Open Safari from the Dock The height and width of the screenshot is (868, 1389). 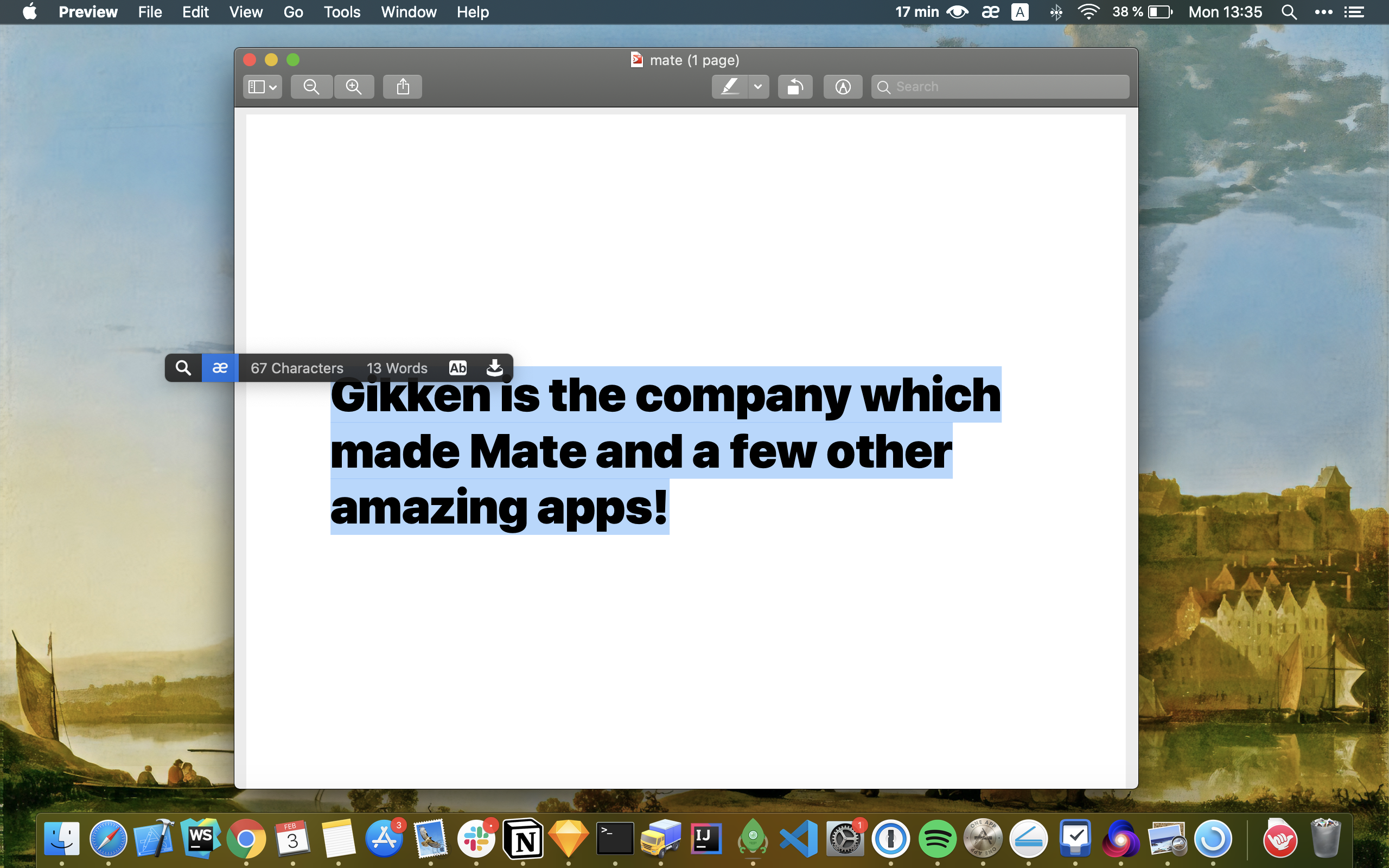108,838
